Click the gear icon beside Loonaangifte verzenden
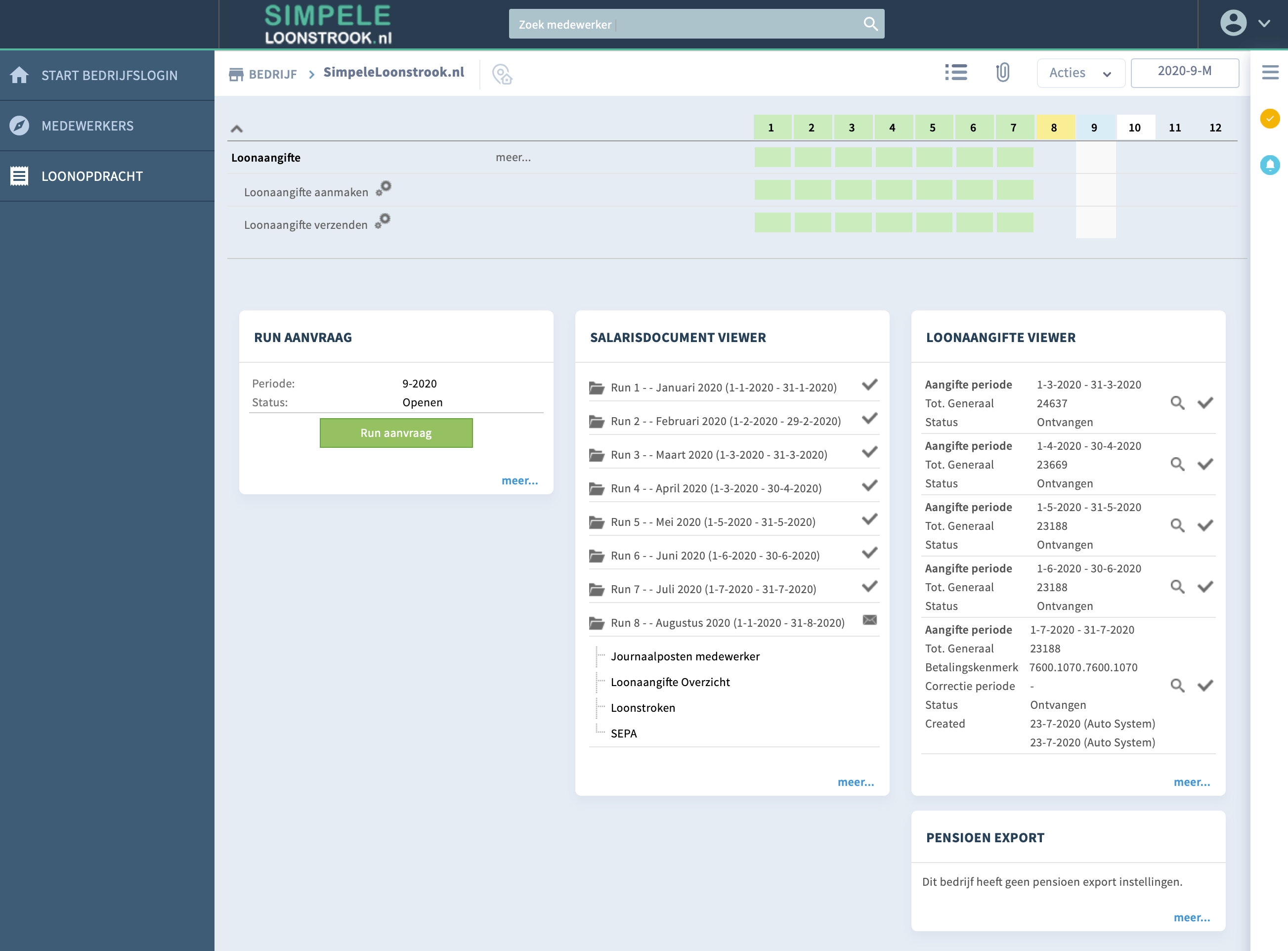This screenshot has height=951, width=1288. 384,221
